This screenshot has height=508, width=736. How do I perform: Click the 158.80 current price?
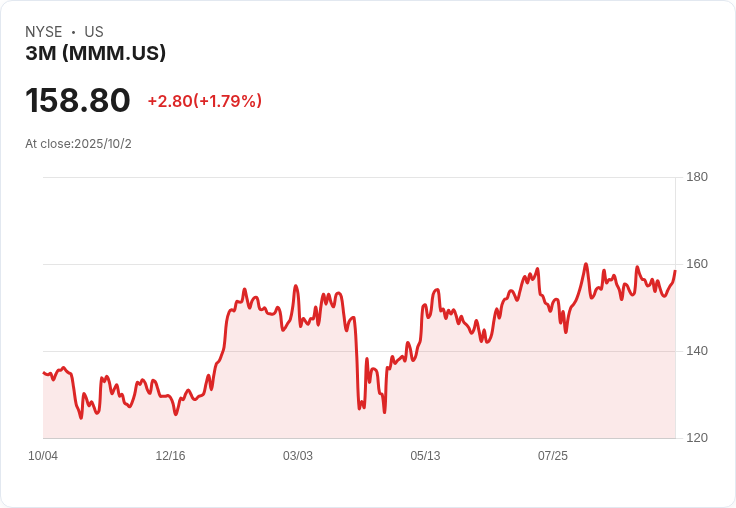(78, 101)
